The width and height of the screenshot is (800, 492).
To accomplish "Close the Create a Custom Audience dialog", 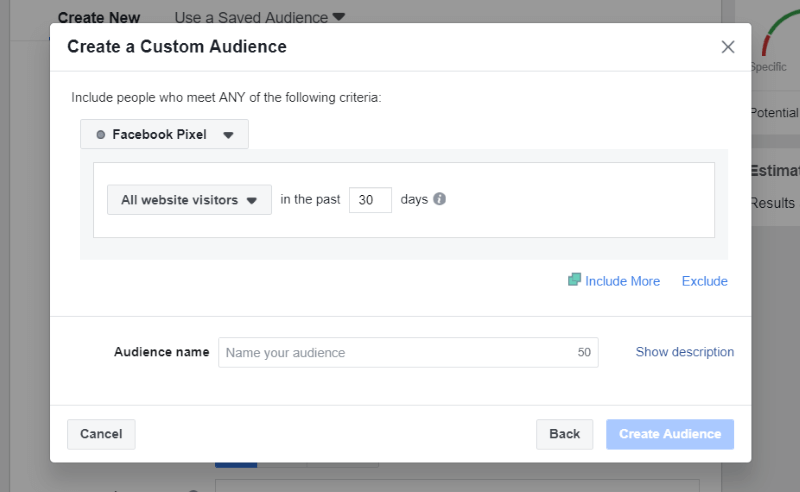I will pyautogui.click(x=728, y=47).
